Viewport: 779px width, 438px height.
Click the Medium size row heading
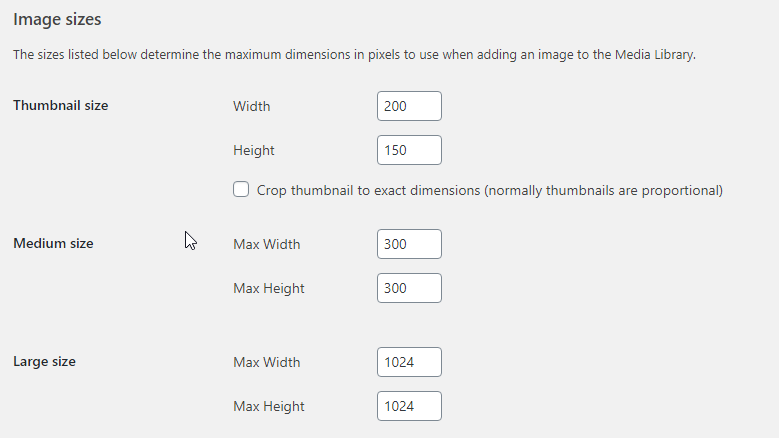[x=53, y=243]
